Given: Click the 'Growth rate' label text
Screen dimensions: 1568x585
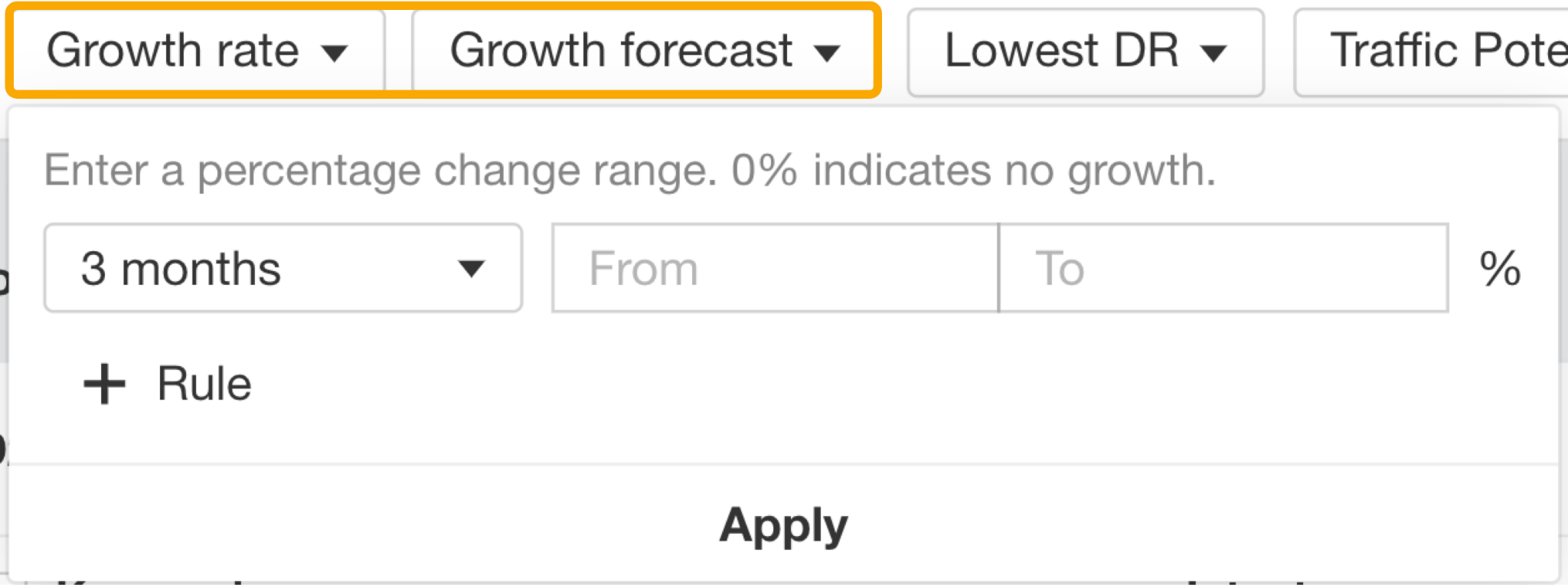Looking at the screenshot, I should (x=172, y=51).
